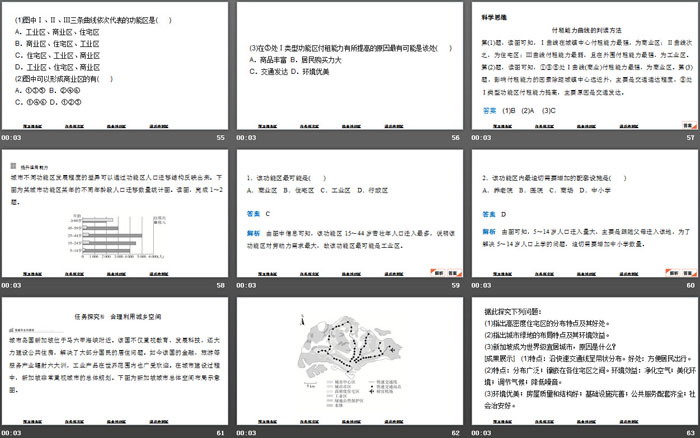Click slide number label 60

(691, 285)
